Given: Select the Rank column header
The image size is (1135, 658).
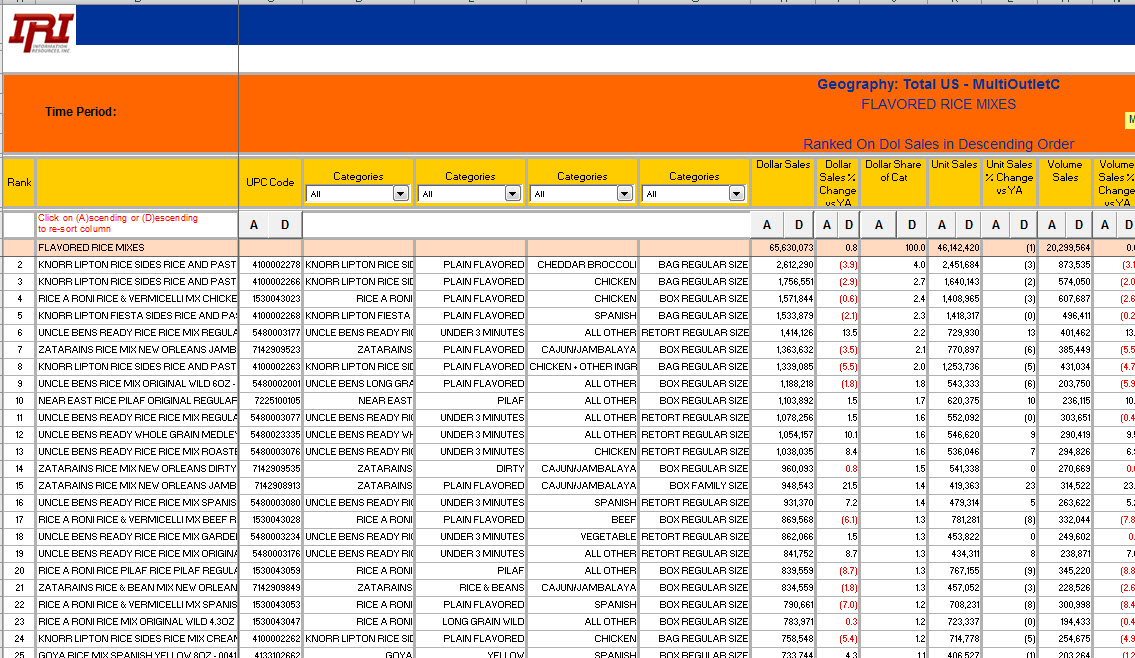Looking at the screenshot, I should point(19,182).
